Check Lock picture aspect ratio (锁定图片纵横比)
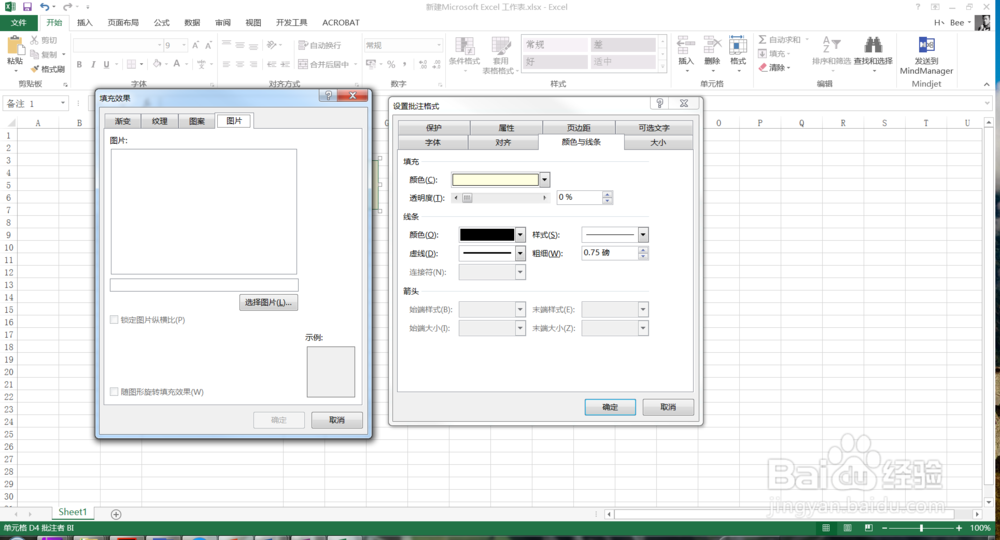The image size is (1000, 540). coord(114,319)
